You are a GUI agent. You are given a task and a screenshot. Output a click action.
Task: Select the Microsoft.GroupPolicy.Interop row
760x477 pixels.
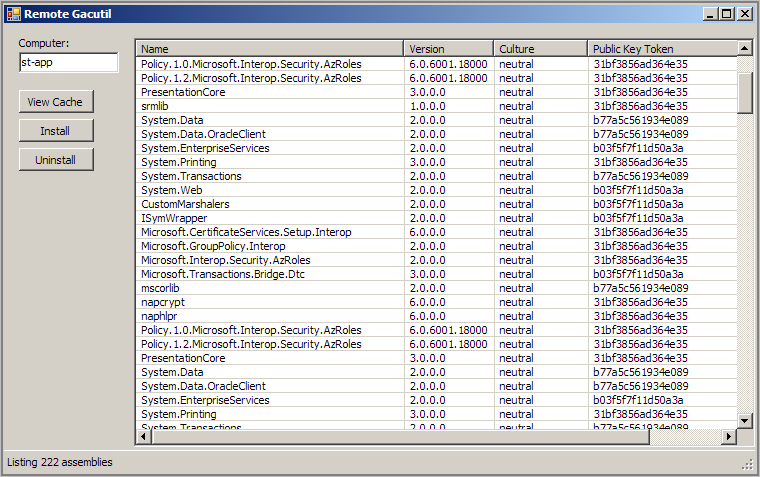point(436,246)
